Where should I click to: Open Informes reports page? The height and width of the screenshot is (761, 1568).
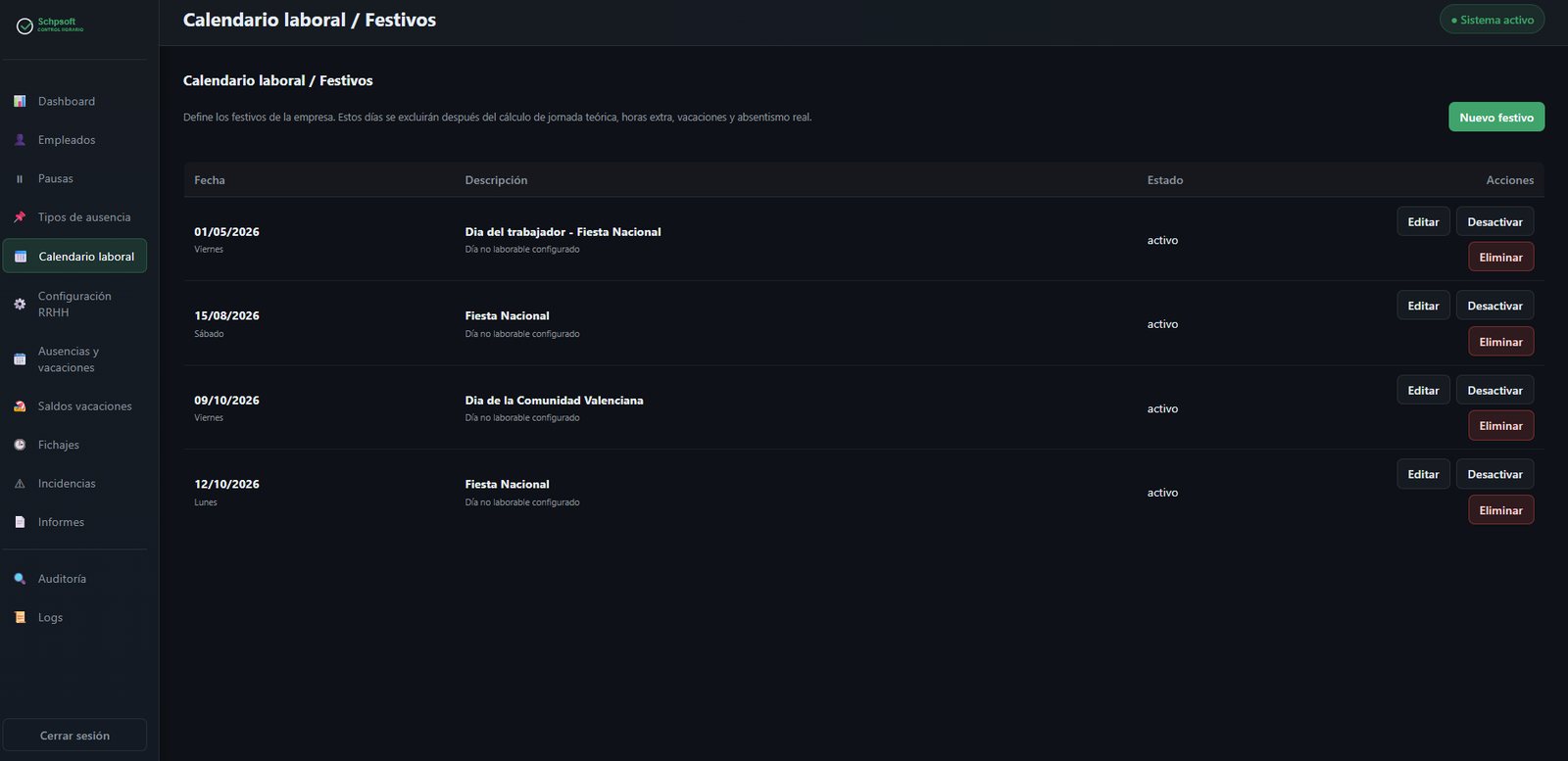[74, 522]
